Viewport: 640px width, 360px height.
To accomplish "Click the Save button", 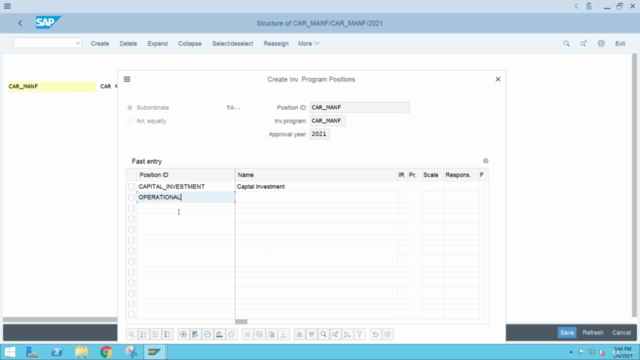I will coord(567,333).
